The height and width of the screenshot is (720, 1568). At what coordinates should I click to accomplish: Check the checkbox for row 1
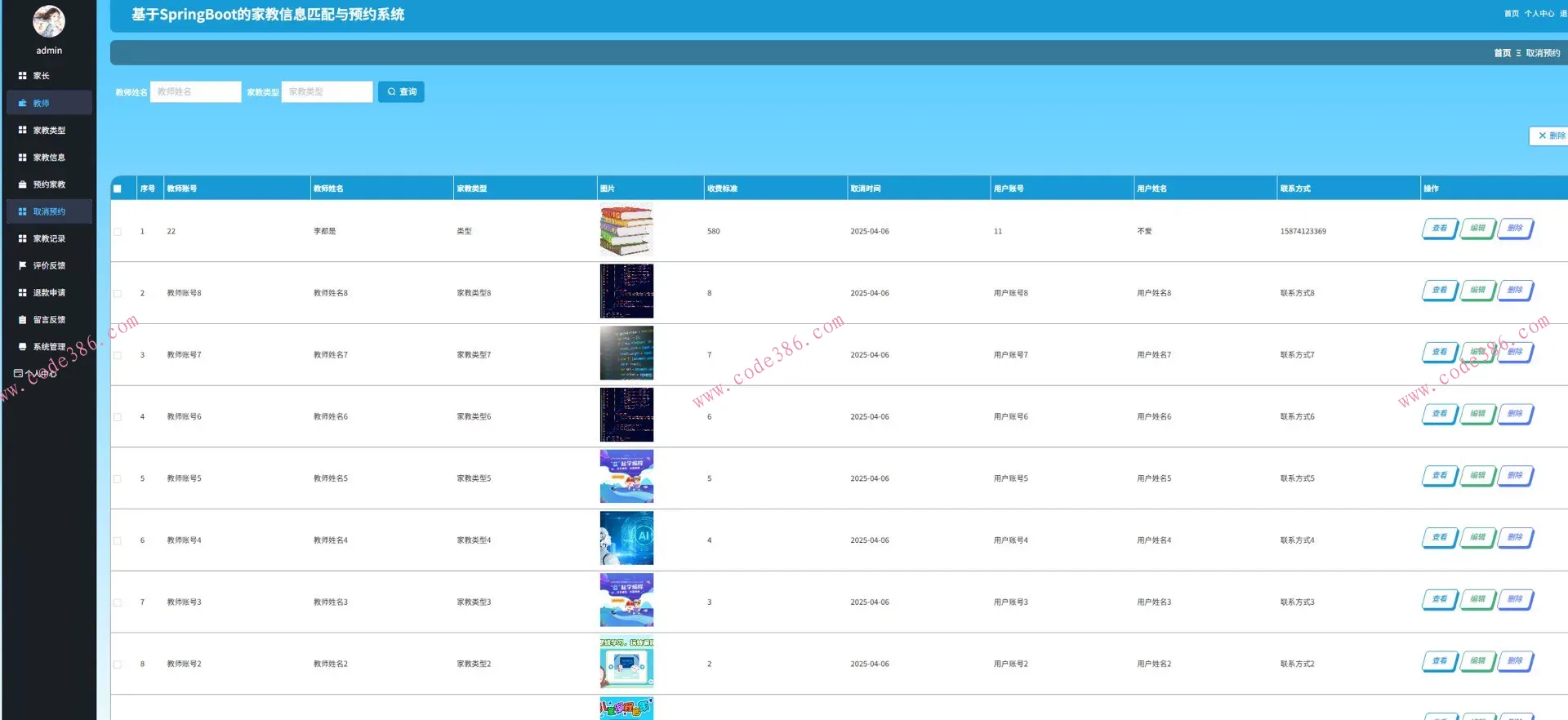(x=118, y=232)
